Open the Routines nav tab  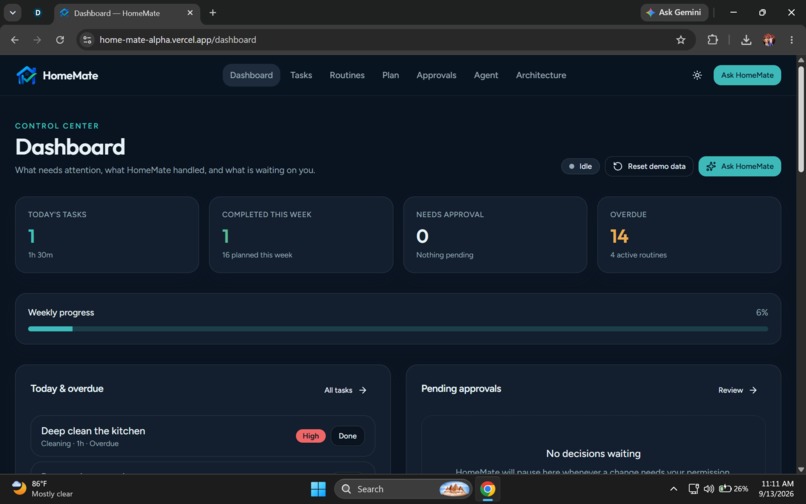[x=347, y=75]
